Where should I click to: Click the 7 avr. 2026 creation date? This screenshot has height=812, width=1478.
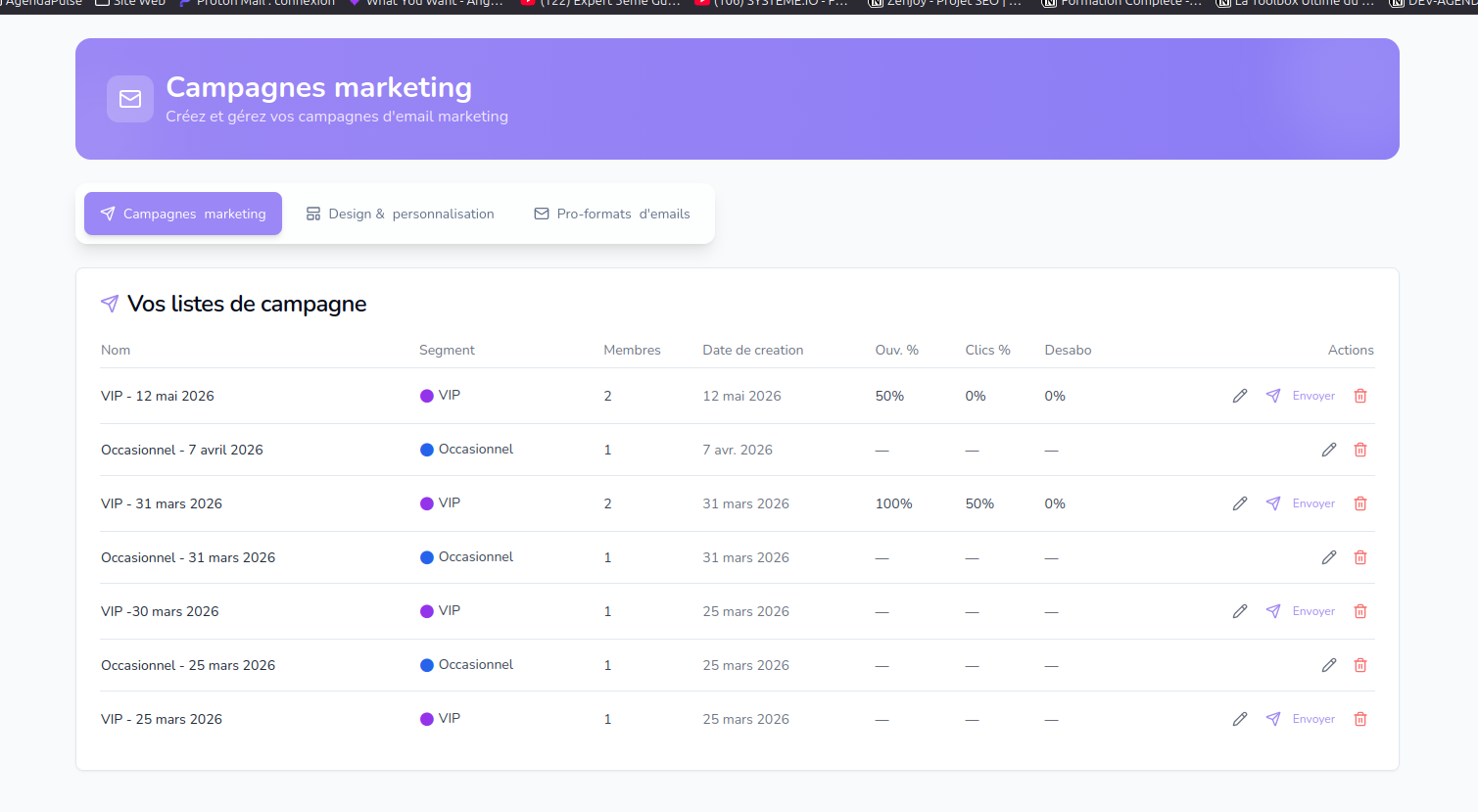738,450
